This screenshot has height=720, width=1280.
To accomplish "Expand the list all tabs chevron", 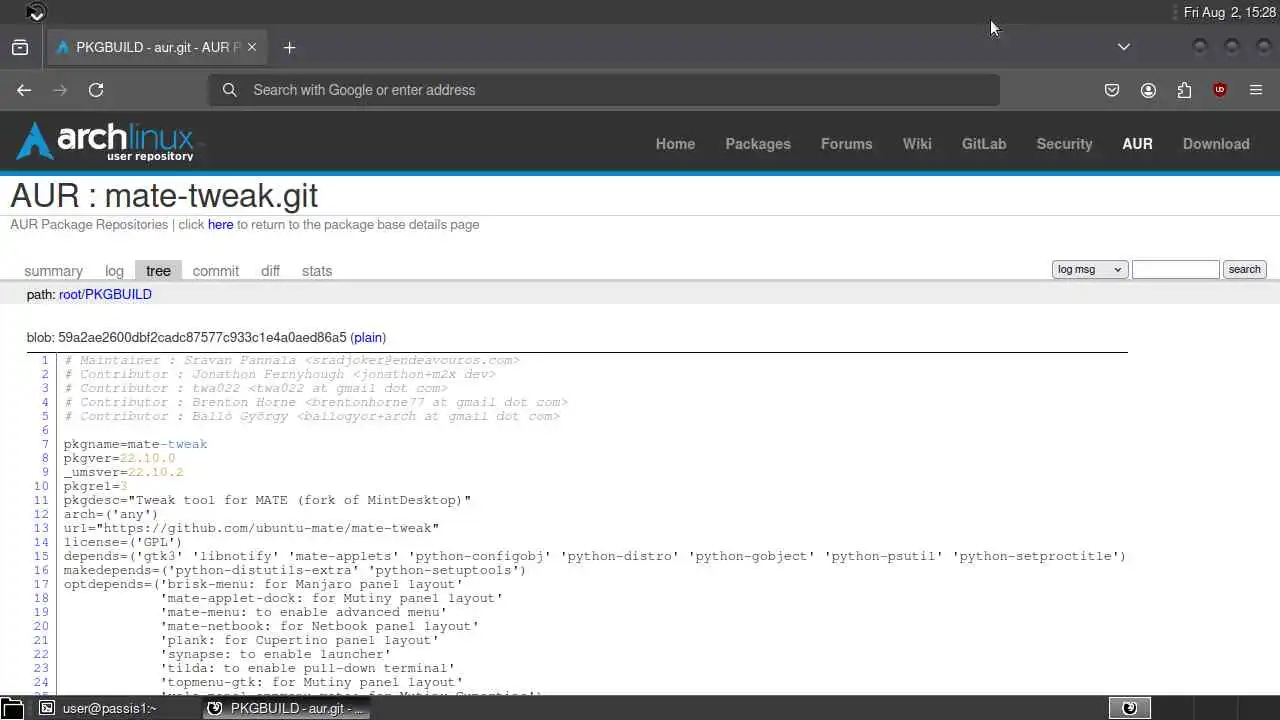I will point(1124,47).
